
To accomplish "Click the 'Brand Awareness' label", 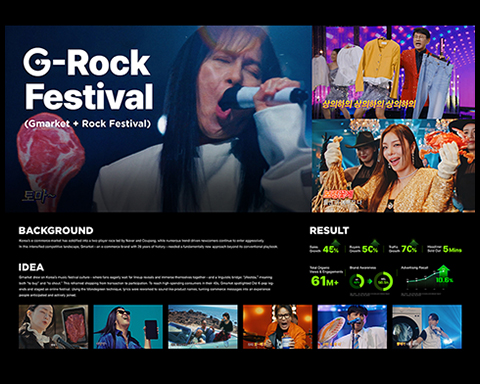I will (363, 268).
